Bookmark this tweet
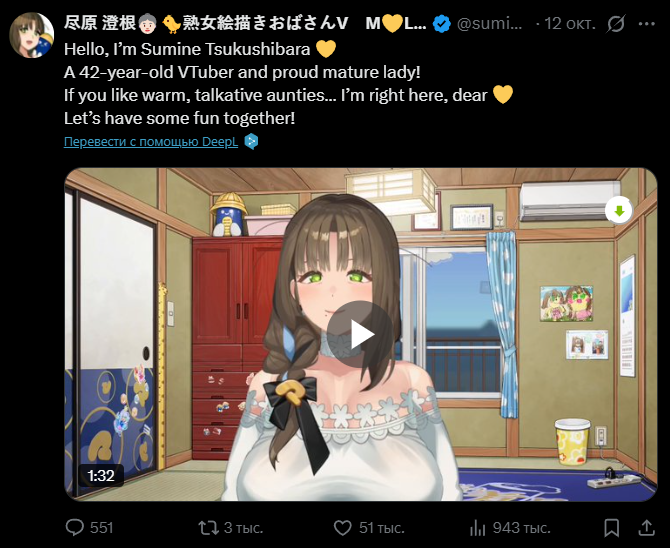 point(611,528)
